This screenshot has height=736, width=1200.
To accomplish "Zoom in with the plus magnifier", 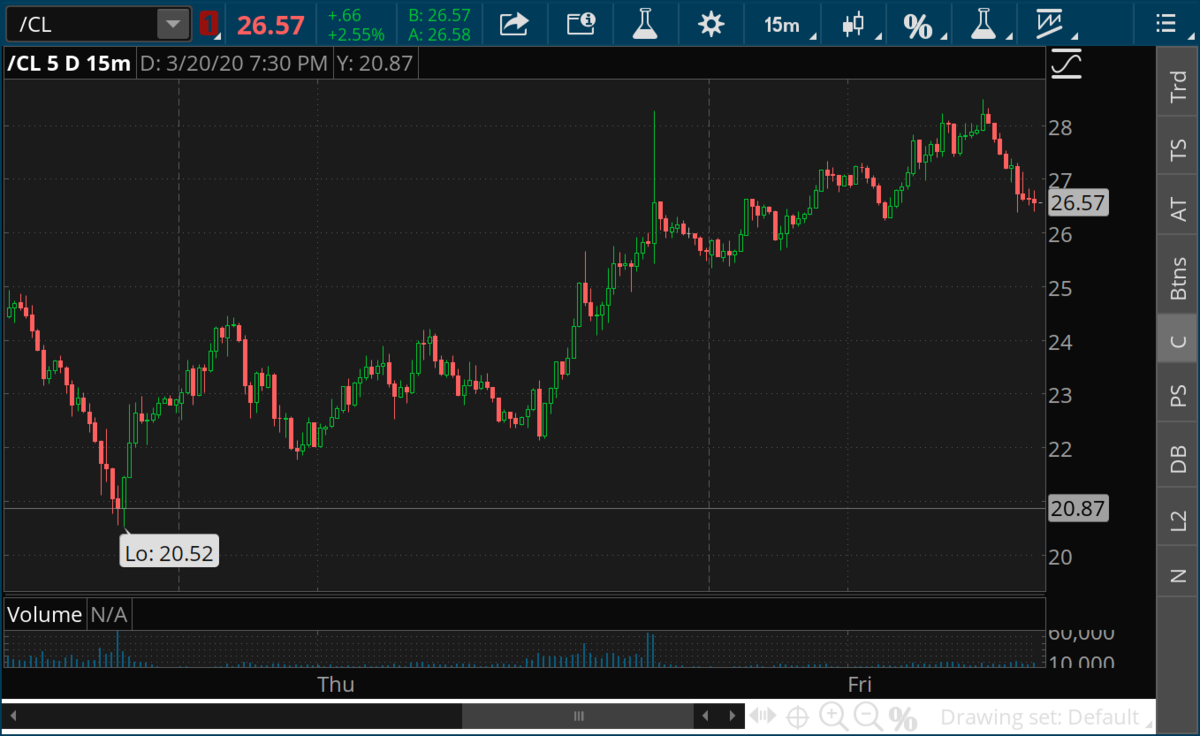I will (832, 716).
